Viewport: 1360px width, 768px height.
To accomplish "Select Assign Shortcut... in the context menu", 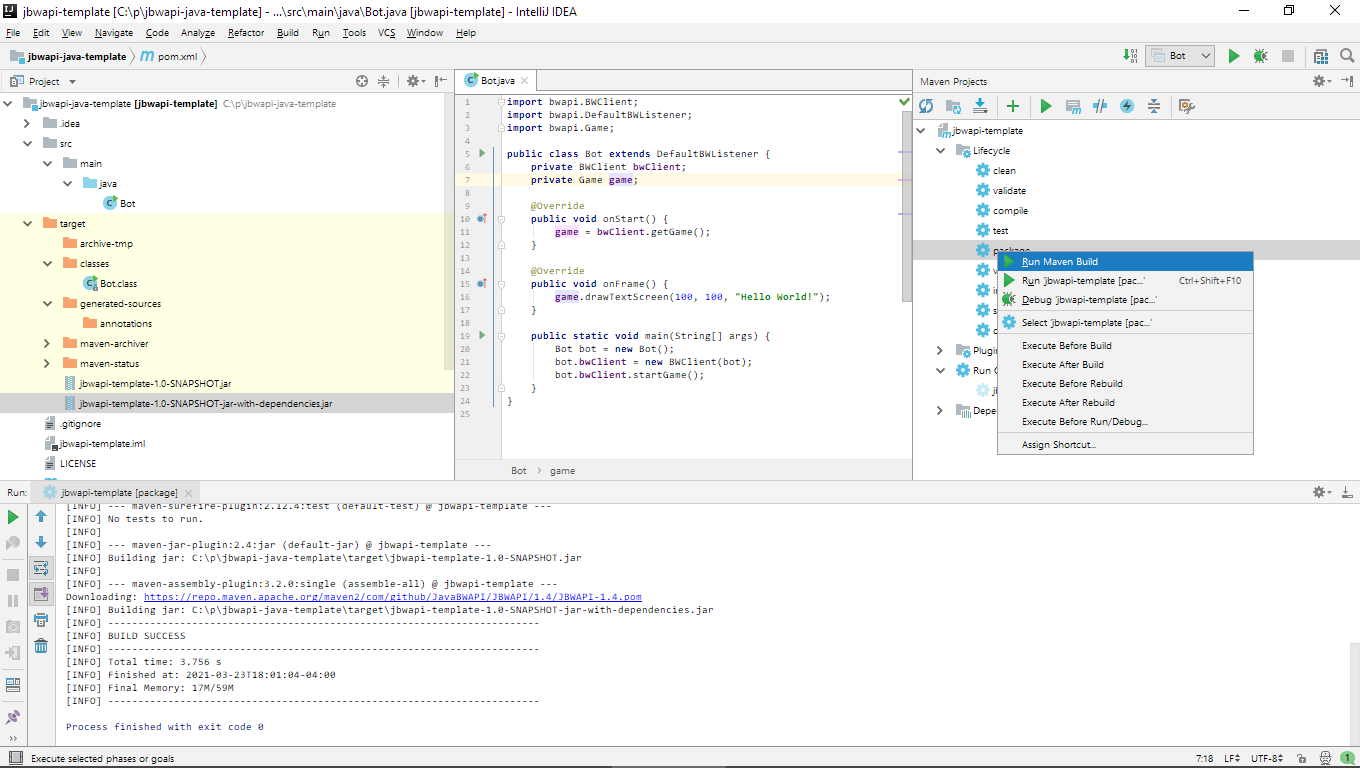I will click(x=1058, y=444).
